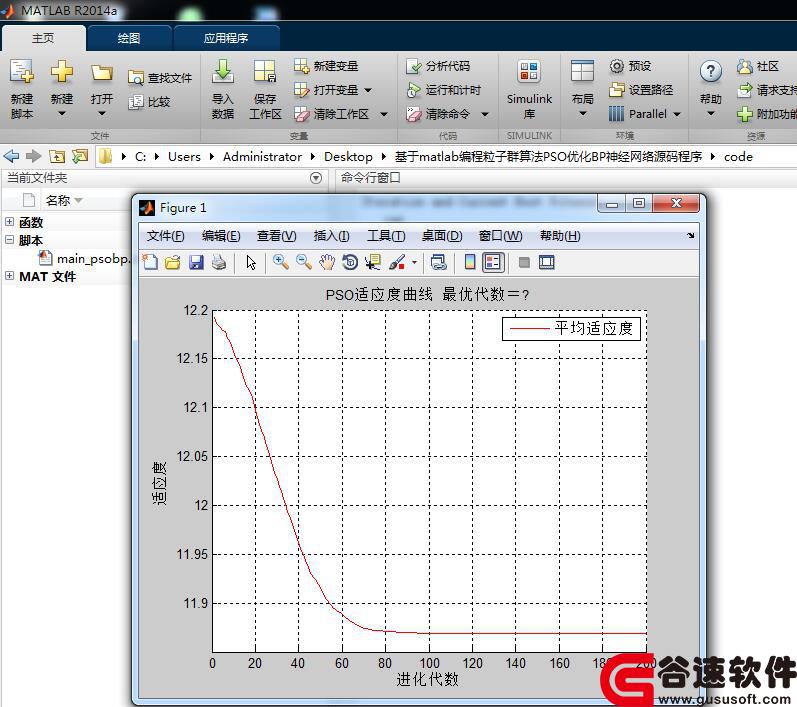Select the Zoom Out tool in Figure 1
The image size is (797, 707).
pos(304,262)
